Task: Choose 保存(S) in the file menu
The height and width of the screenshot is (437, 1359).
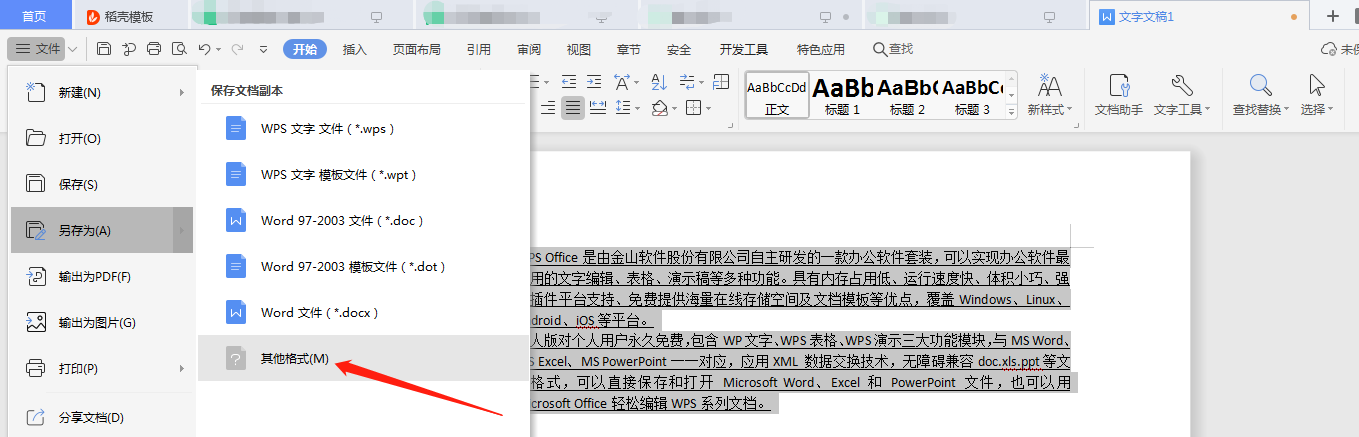Action: [x=102, y=184]
